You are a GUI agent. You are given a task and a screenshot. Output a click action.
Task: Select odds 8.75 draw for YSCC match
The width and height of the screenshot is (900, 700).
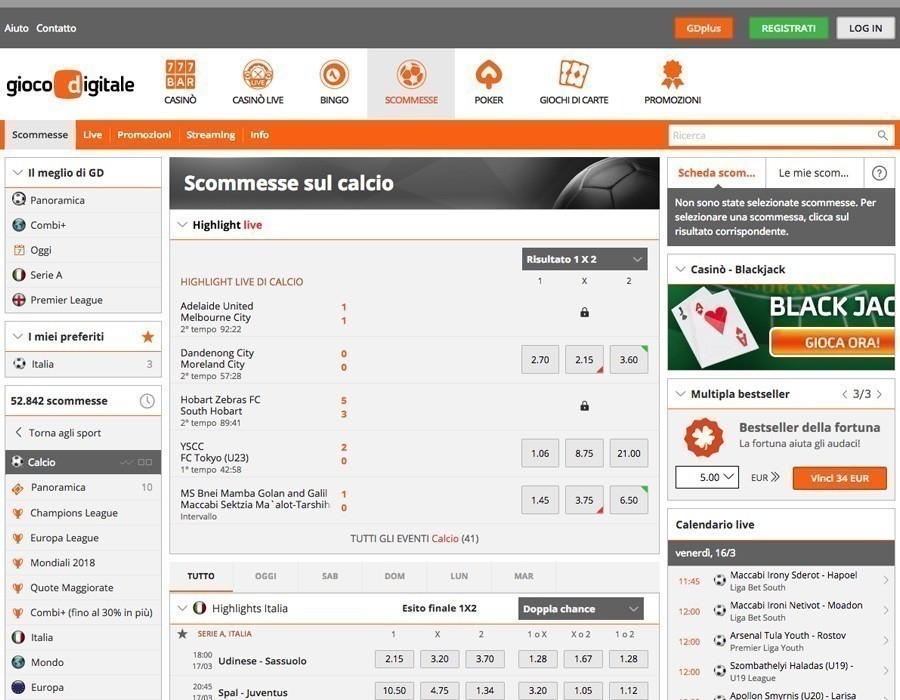(584, 453)
